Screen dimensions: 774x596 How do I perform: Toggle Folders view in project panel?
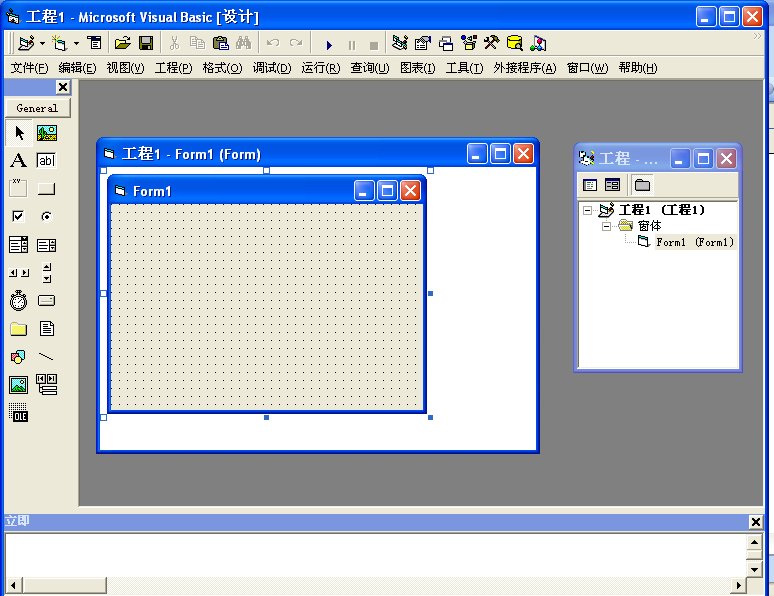pos(642,185)
